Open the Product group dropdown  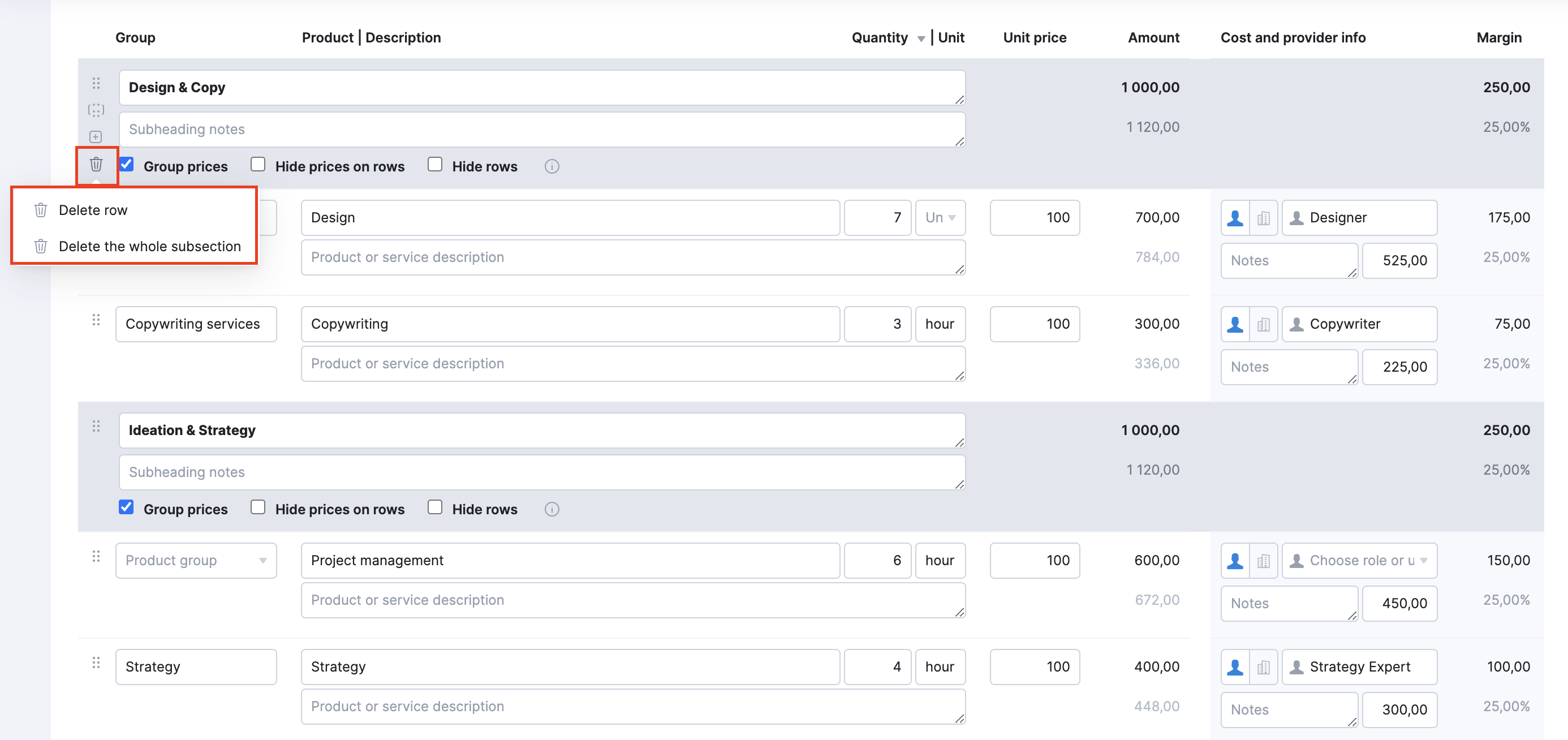(x=196, y=561)
